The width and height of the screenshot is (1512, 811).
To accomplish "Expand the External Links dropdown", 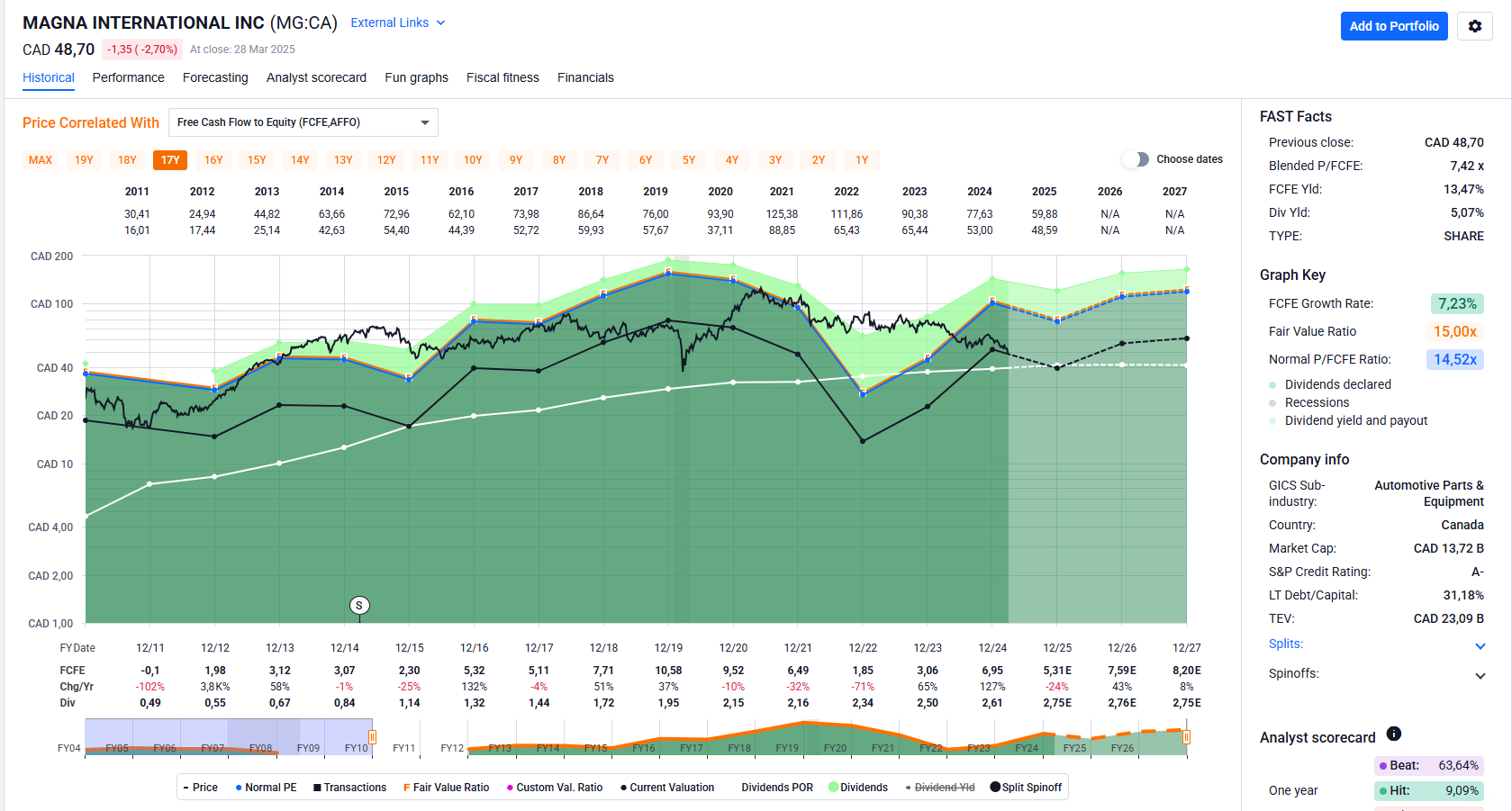I will tap(398, 23).
